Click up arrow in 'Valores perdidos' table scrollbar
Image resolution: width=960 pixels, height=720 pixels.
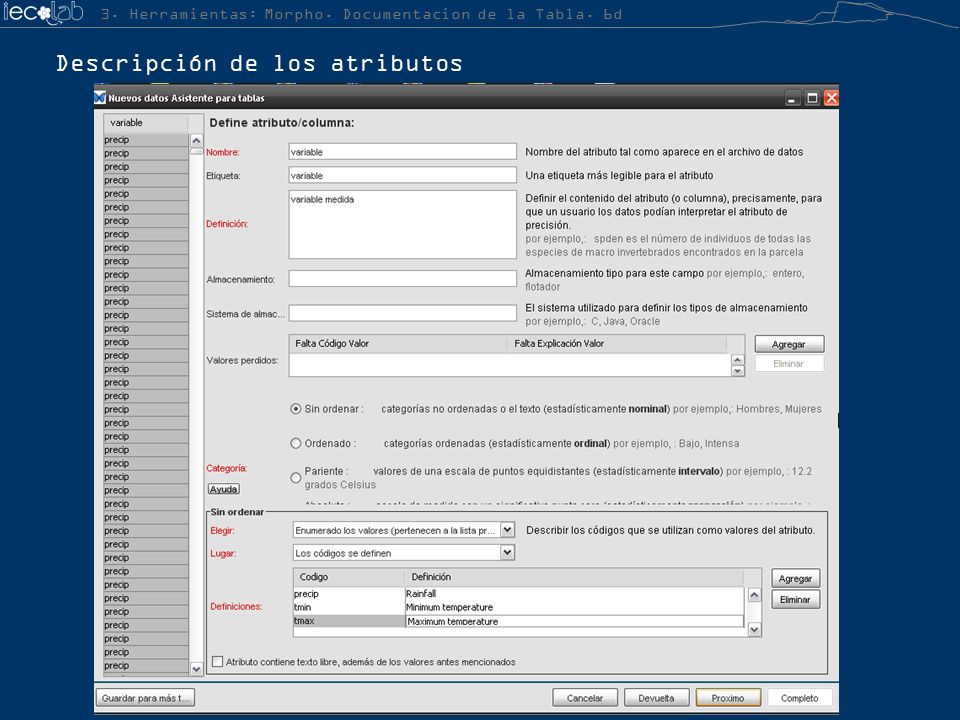[x=738, y=360]
